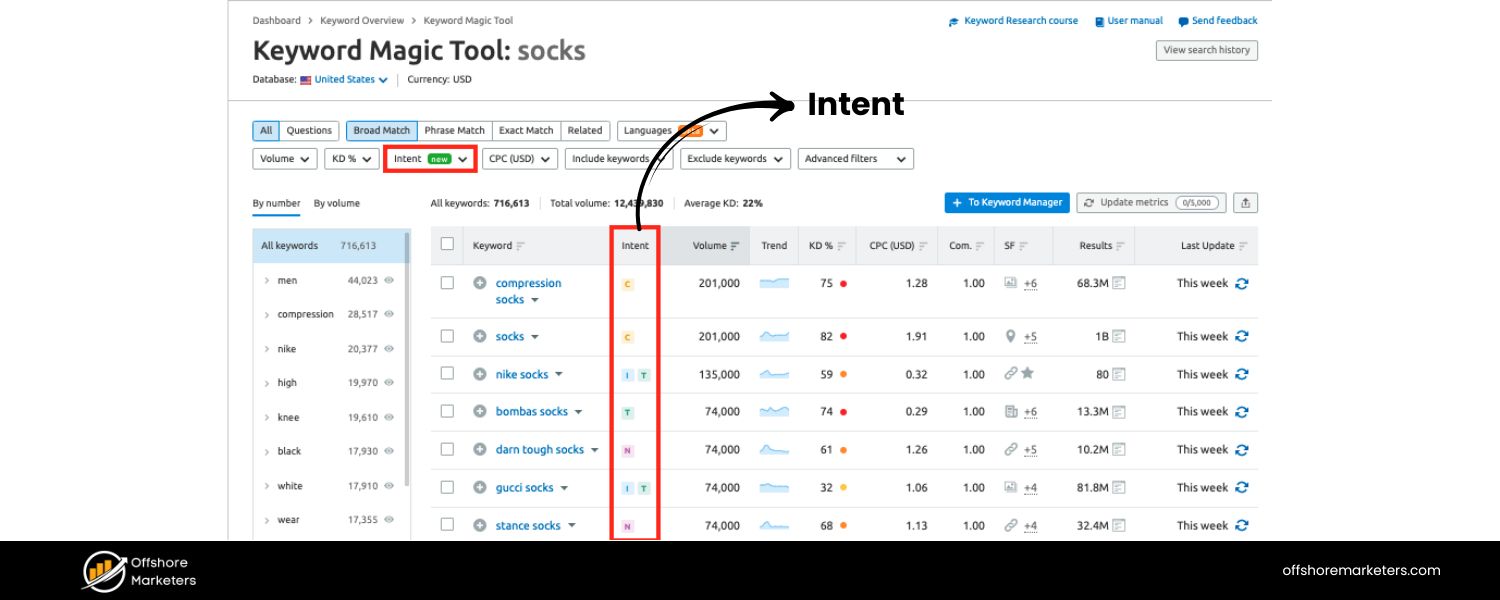Click the location pin SERP feature for socks

(x=1010, y=336)
